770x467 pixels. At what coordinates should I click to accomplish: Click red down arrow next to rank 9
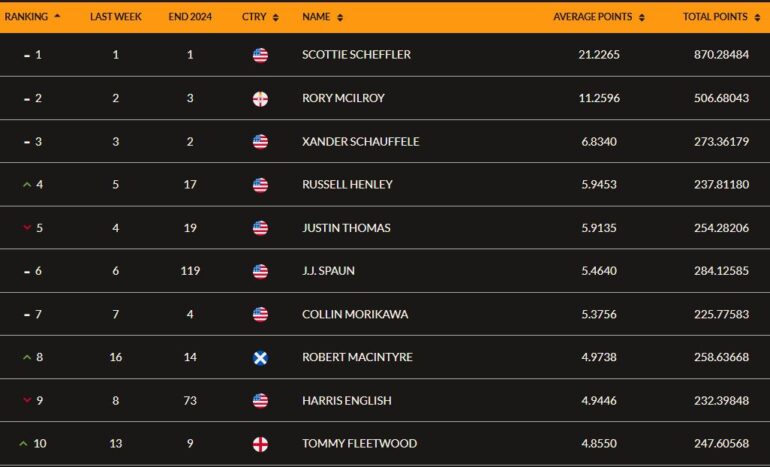tap(27, 400)
